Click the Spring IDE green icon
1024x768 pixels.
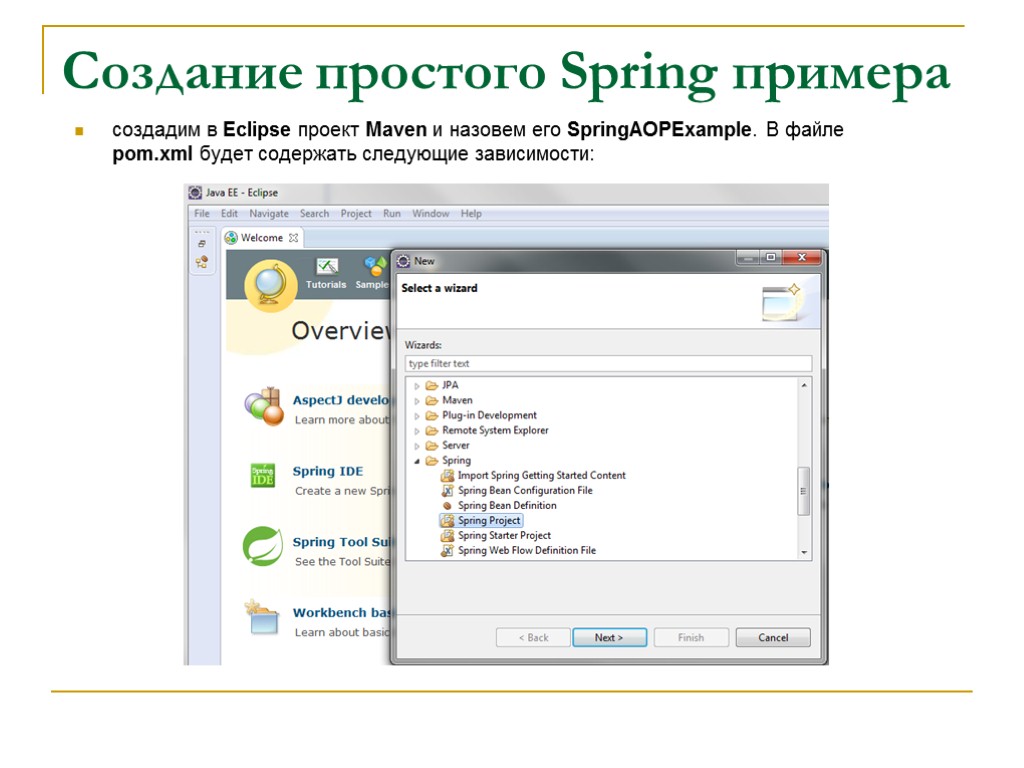(263, 475)
